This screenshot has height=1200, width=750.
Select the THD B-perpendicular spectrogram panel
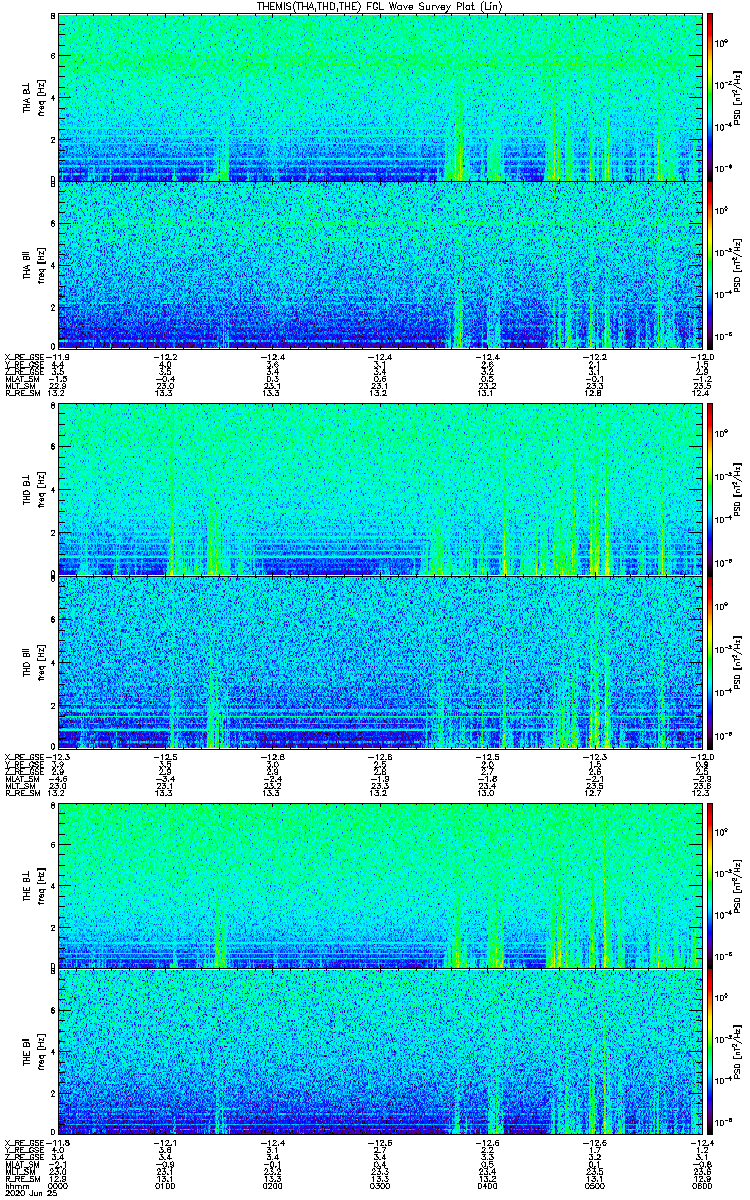(381, 490)
